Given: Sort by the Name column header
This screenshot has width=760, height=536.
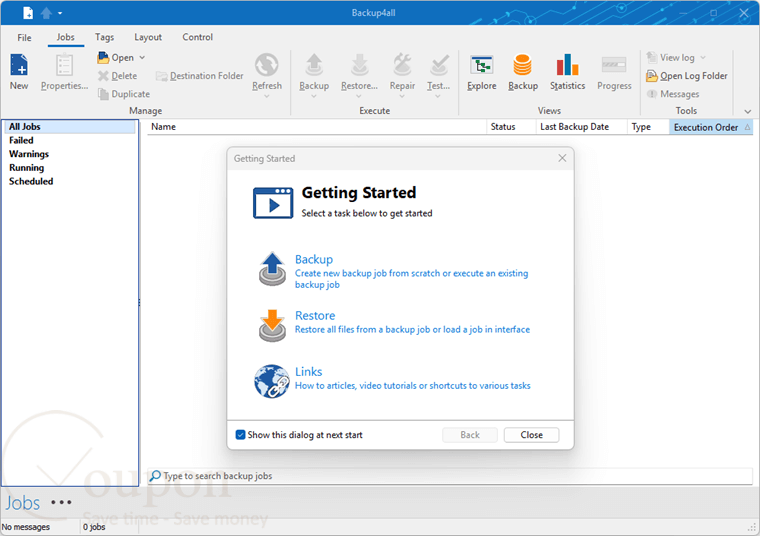Looking at the screenshot, I should coord(317,127).
